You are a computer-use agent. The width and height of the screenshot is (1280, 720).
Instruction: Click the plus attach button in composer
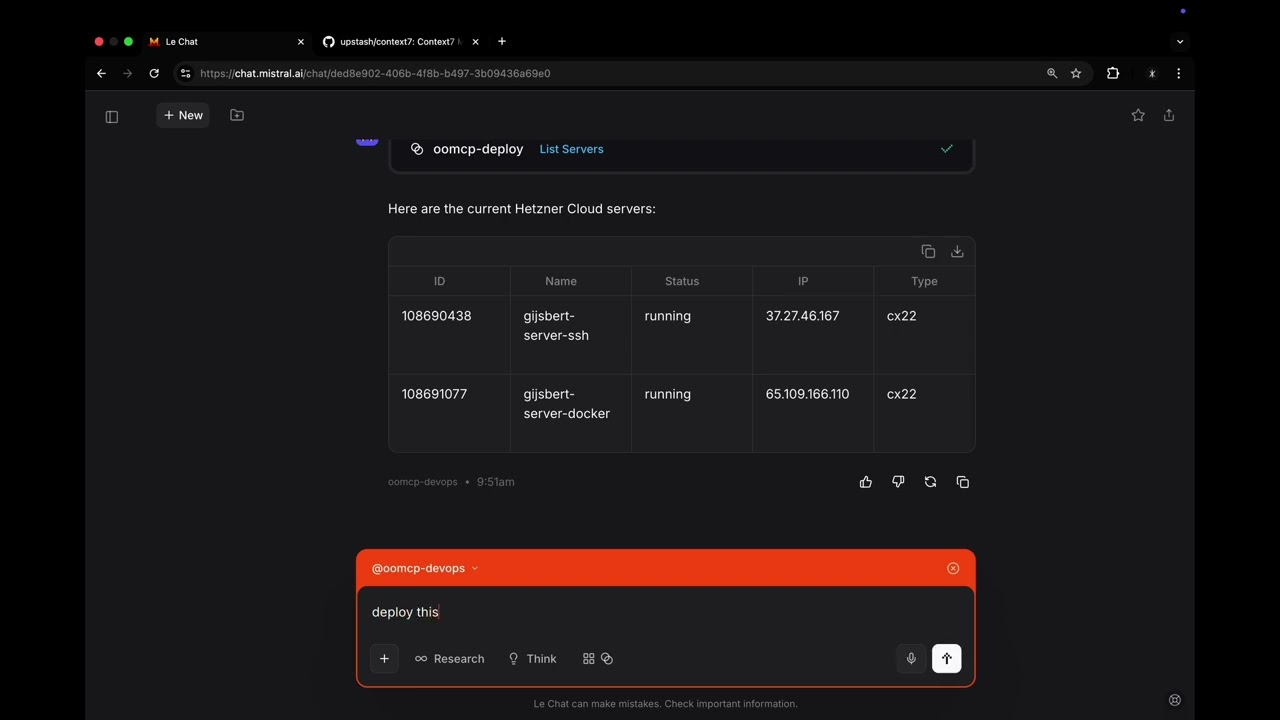coord(384,659)
